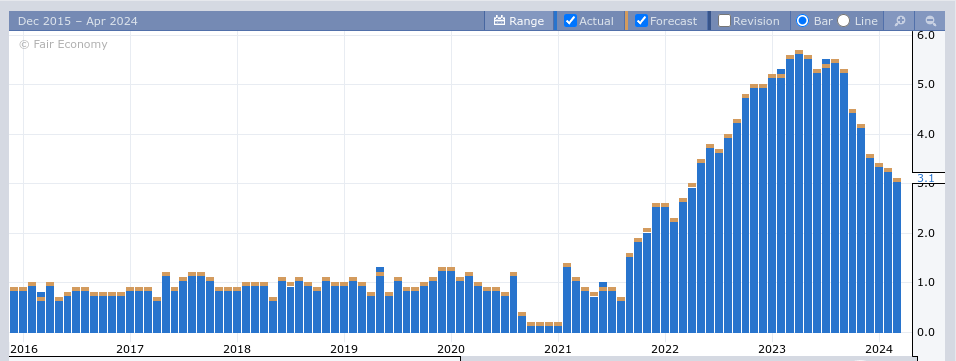Click the zoom in magnifier icon

(899, 21)
